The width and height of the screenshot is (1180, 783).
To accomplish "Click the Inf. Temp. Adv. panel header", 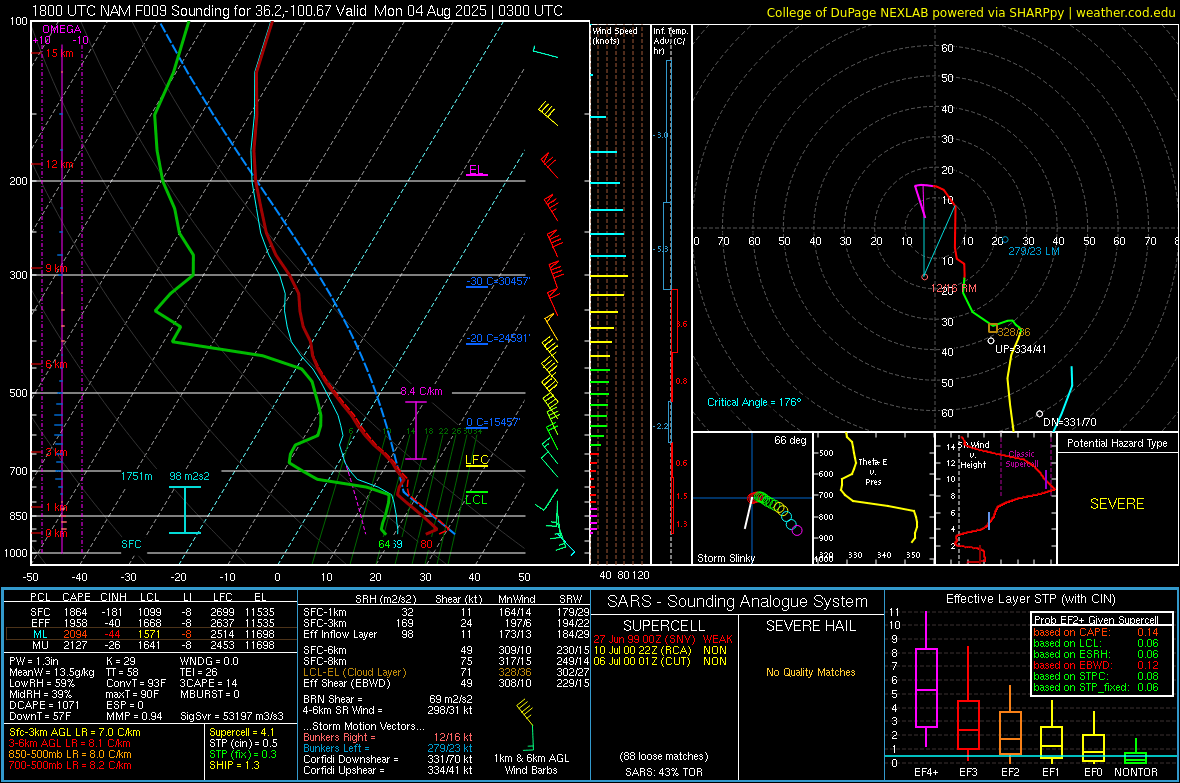I will tap(671, 41).
